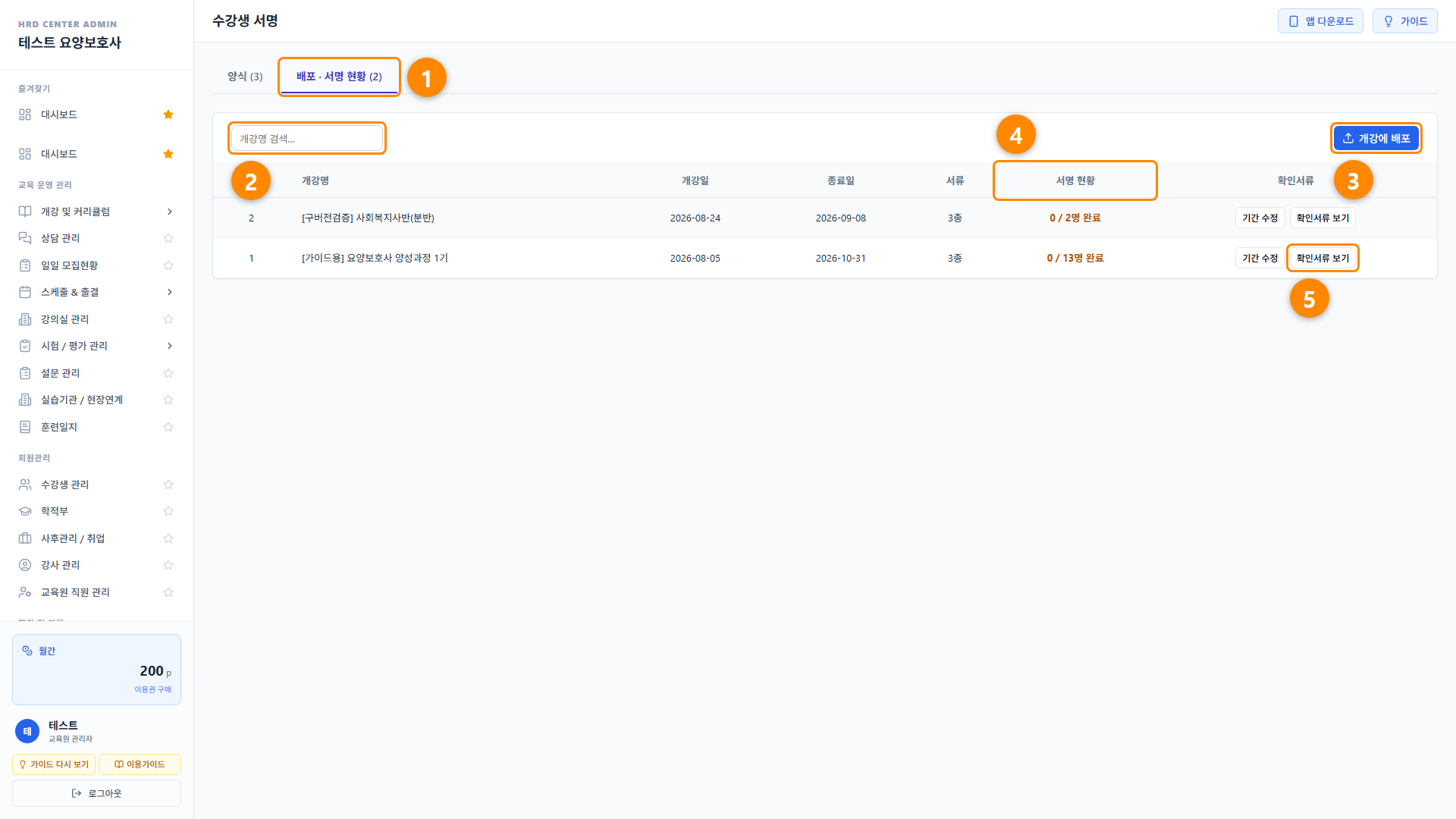Expand 개강 및 커리큘럼 submenu chevron

pyautogui.click(x=169, y=212)
